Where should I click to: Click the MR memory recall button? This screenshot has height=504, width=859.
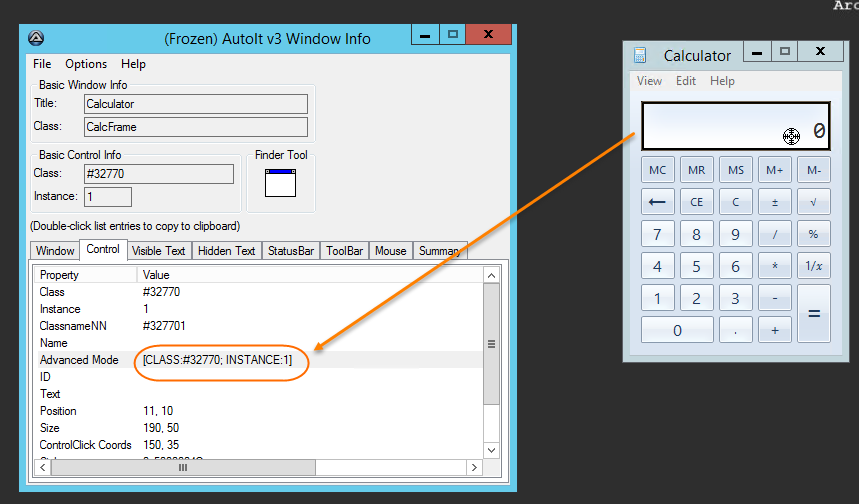click(697, 170)
